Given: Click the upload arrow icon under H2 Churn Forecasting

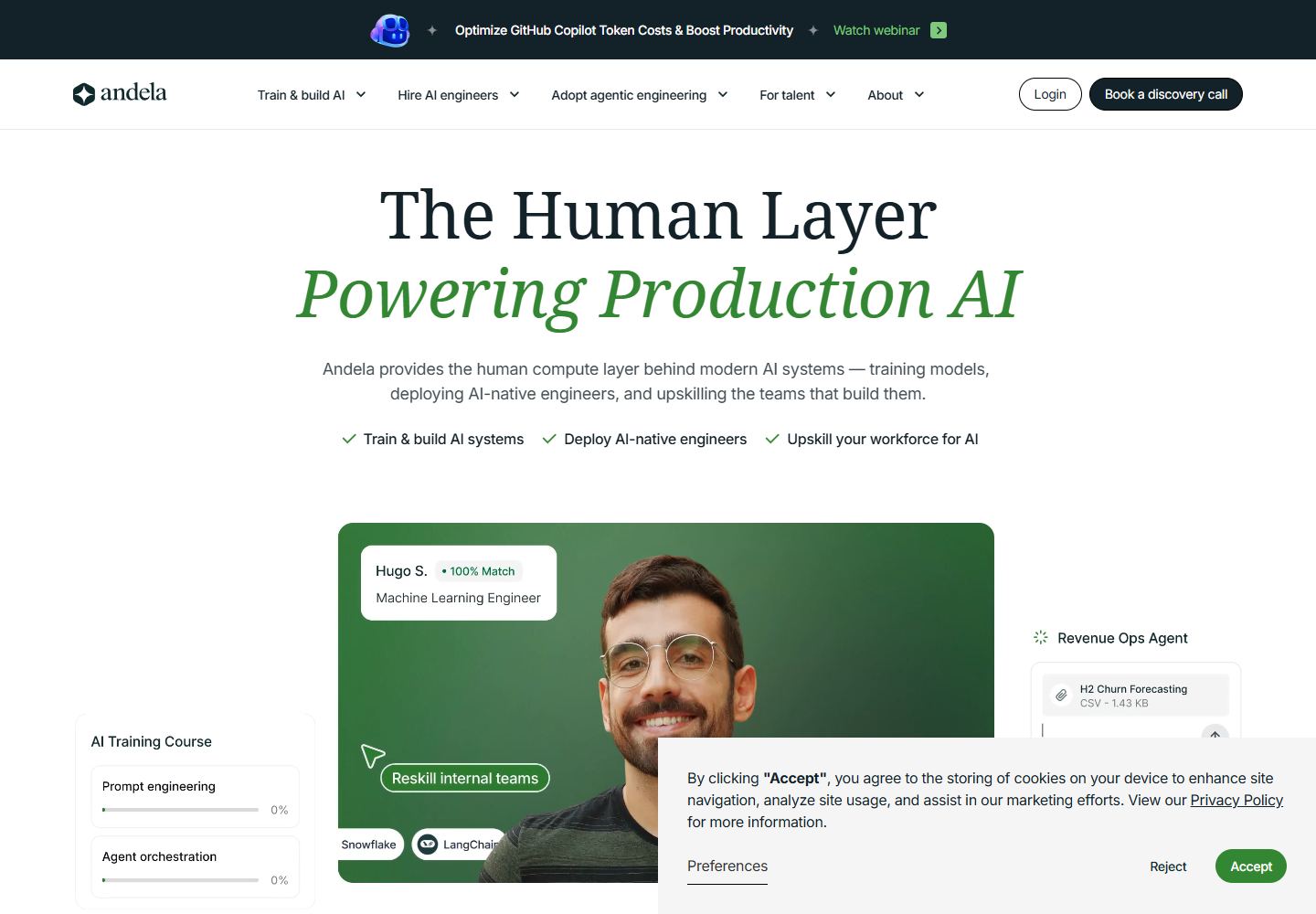Looking at the screenshot, I should click(x=1215, y=733).
